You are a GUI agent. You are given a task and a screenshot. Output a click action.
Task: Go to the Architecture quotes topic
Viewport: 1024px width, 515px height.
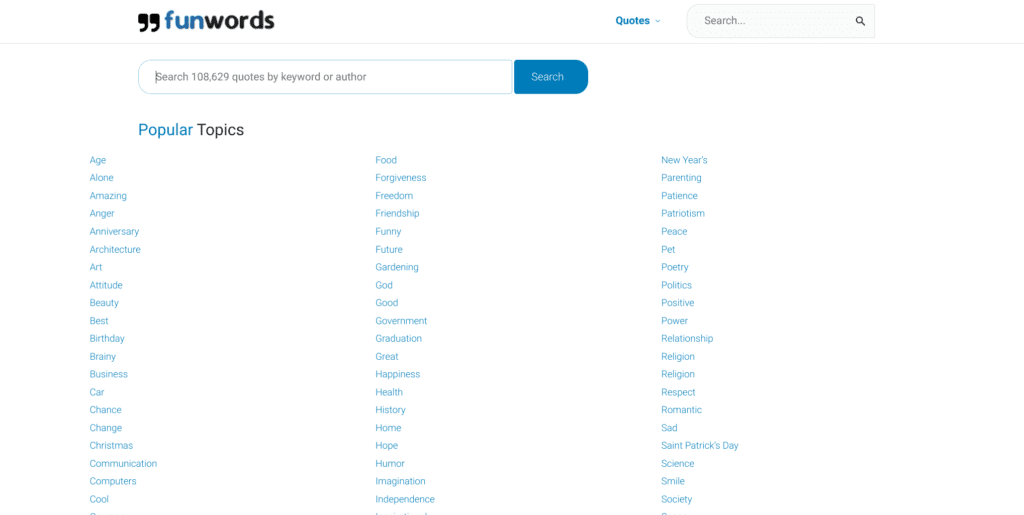pos(115,249)
